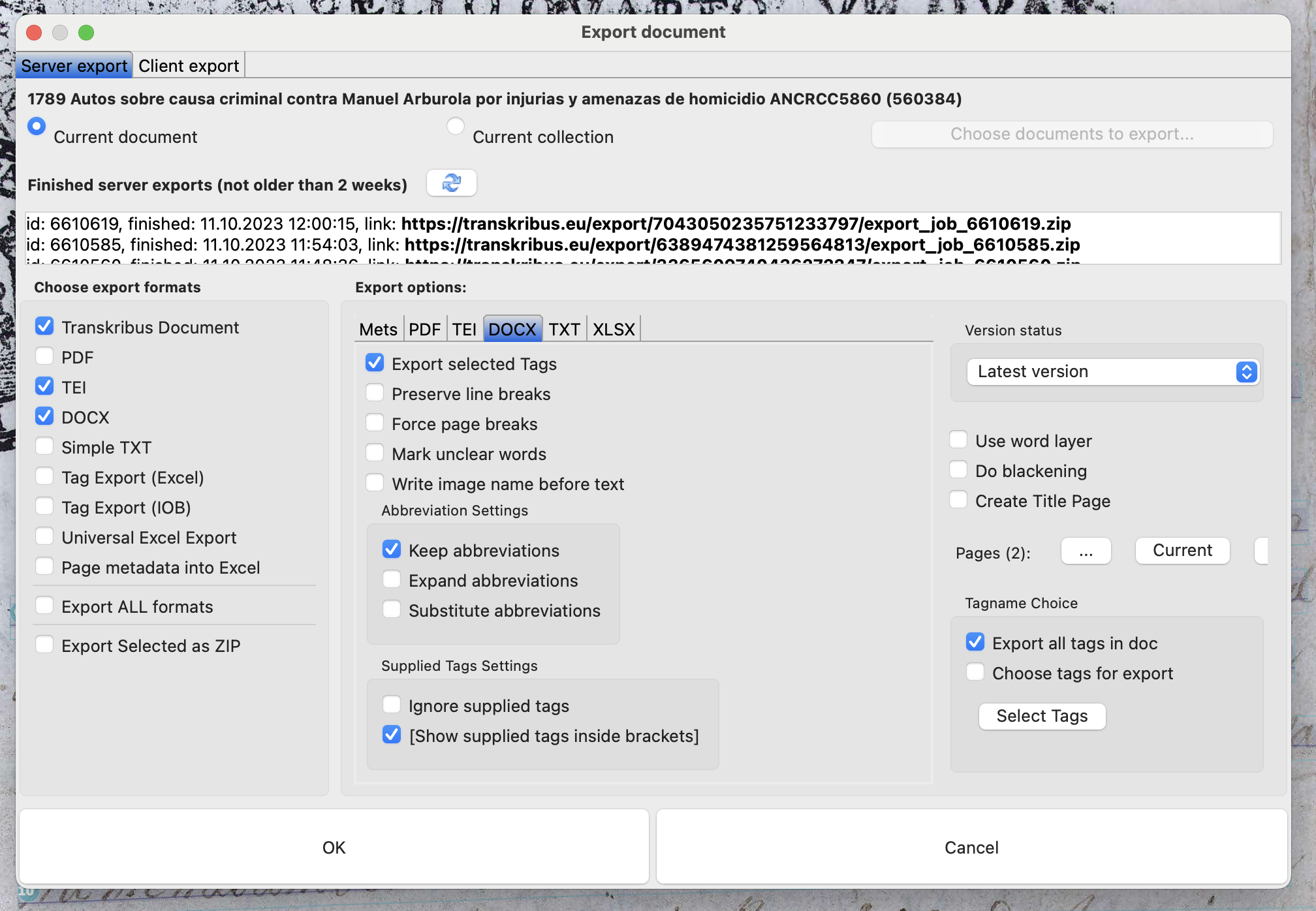The width and height of the screenshot is (1316, 911).
Task: Select the Current collection radio button
Action: coord(456,127)
